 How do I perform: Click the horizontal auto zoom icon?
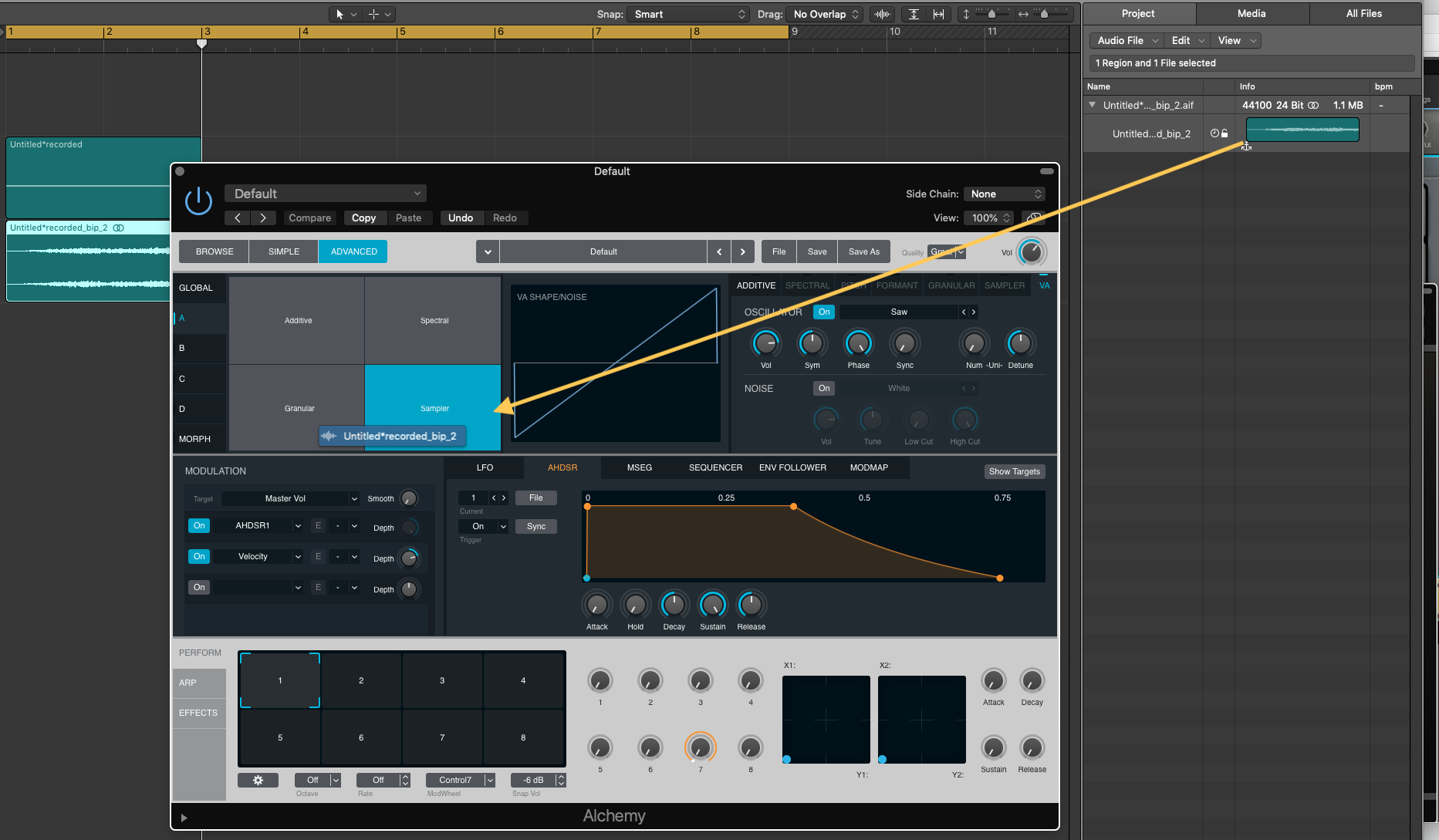click(938, 14)
